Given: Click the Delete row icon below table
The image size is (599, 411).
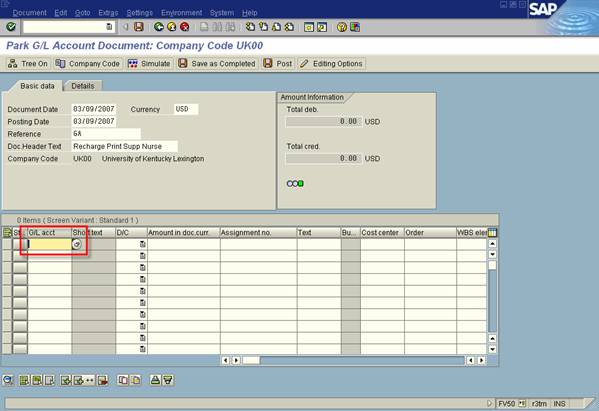Looking at the screenshot, I should point(103,380).
